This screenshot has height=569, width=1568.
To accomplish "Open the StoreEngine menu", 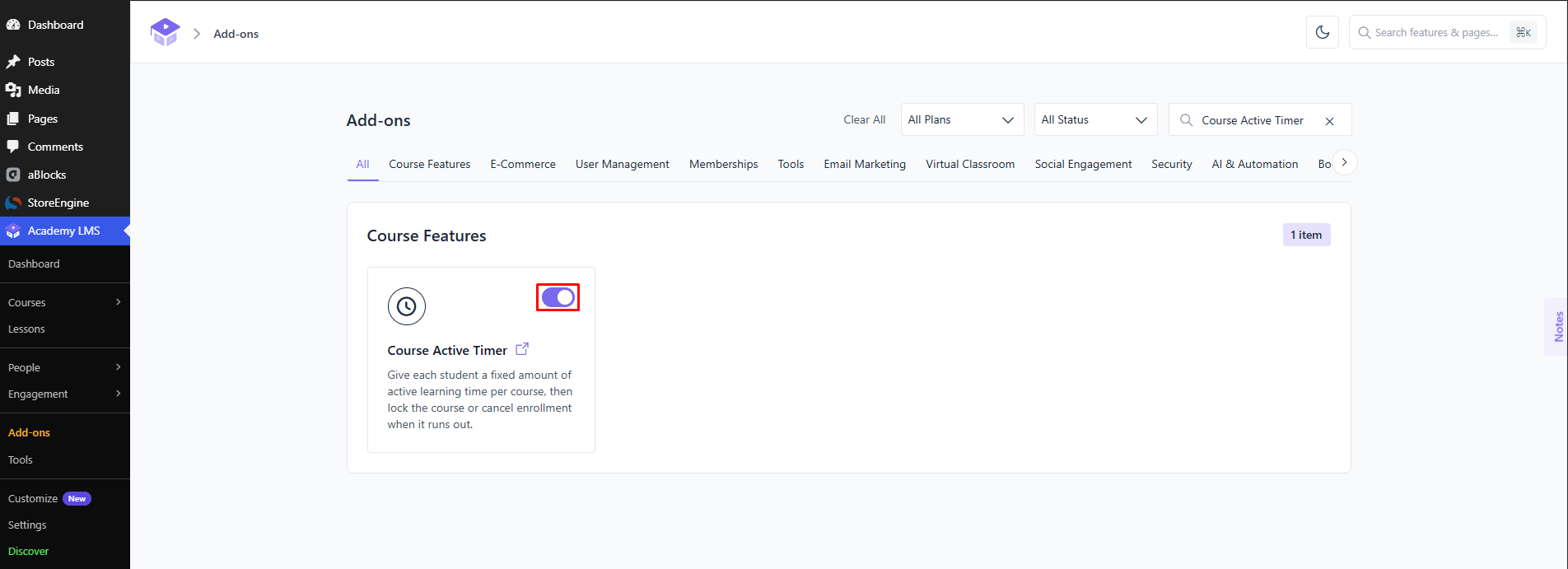I will tap(65, 203).
